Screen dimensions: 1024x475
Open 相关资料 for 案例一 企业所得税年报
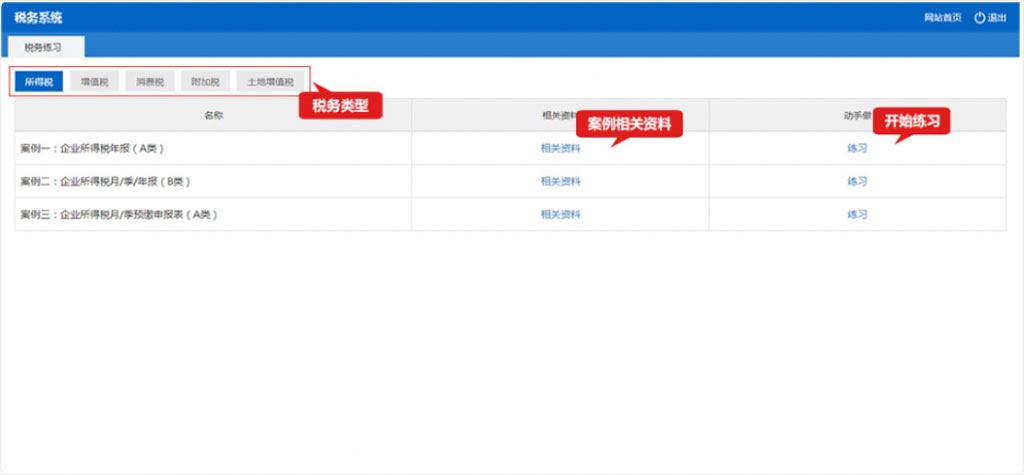(560, 148)
